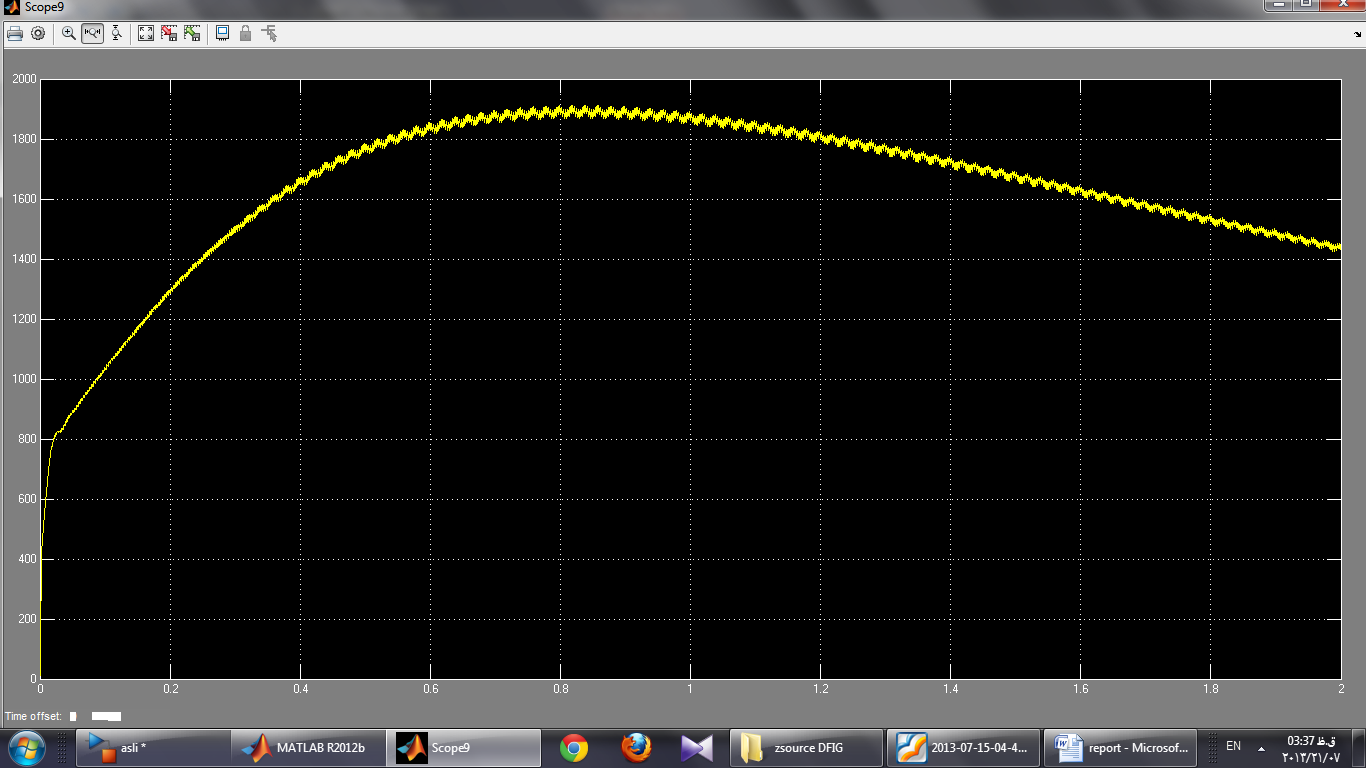Toggle the Floating scope button
This screenshot has width=1366, height=768.
point(222,33)
